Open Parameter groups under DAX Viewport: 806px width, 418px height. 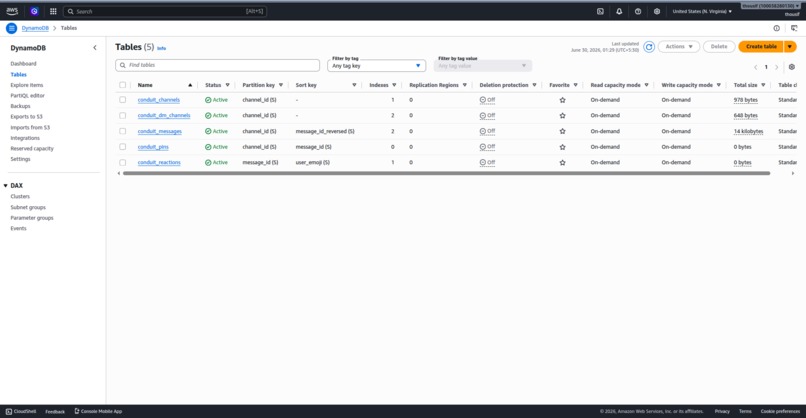[32, 218]
